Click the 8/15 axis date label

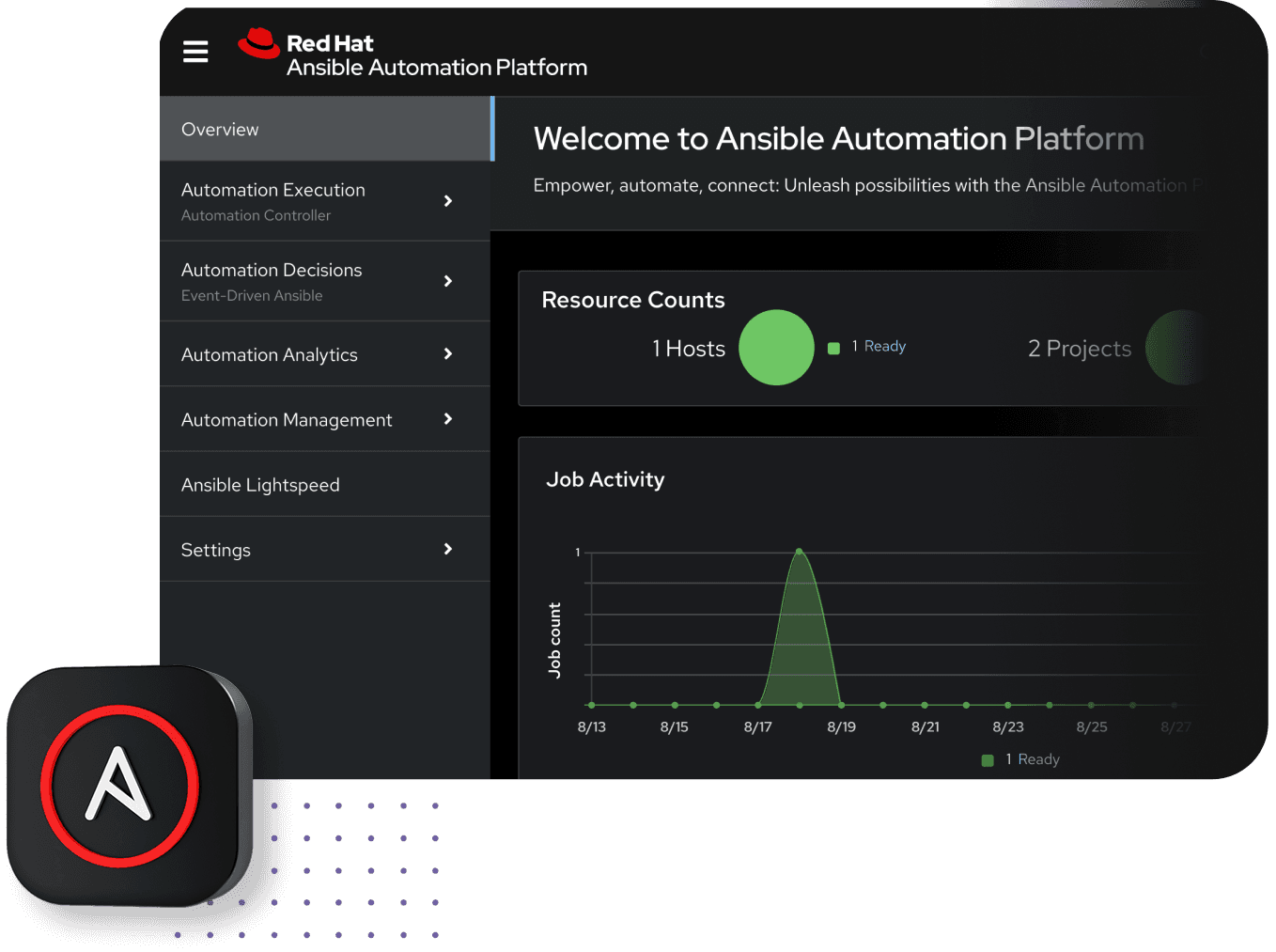pyautogui.click(x=675, y=726)
